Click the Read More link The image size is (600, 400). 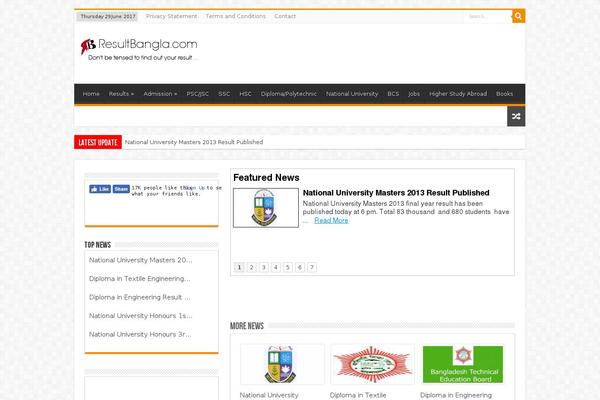tap(331, 220)
